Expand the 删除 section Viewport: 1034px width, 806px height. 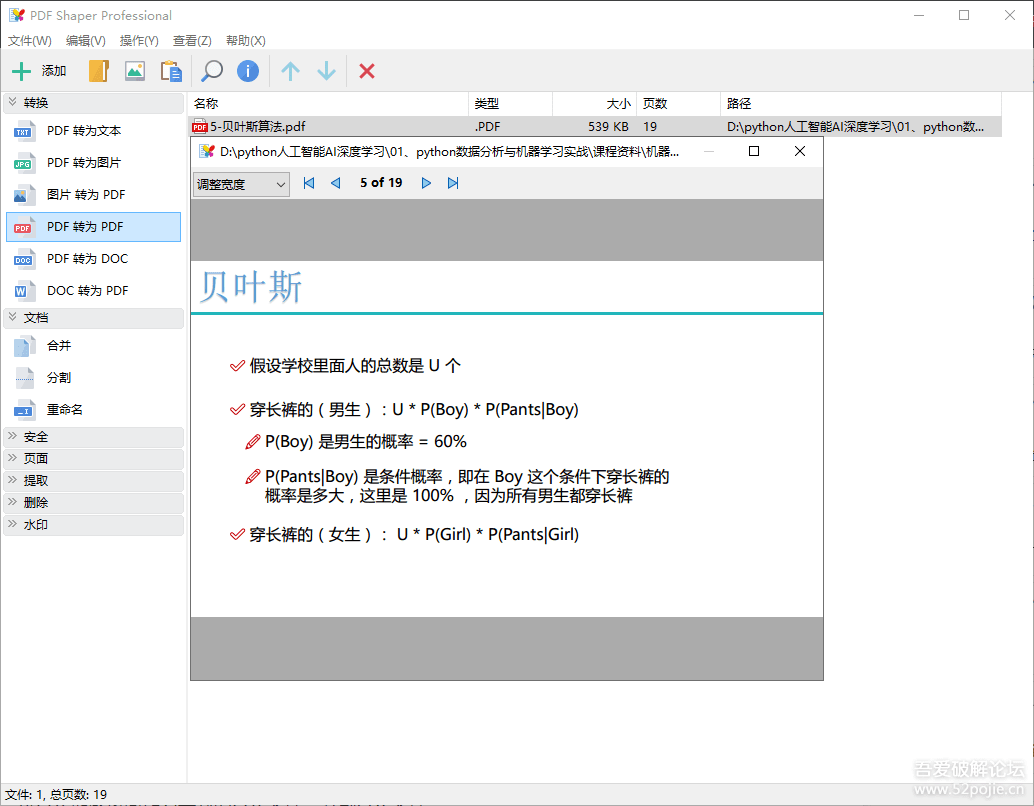(x=94, y=503)
